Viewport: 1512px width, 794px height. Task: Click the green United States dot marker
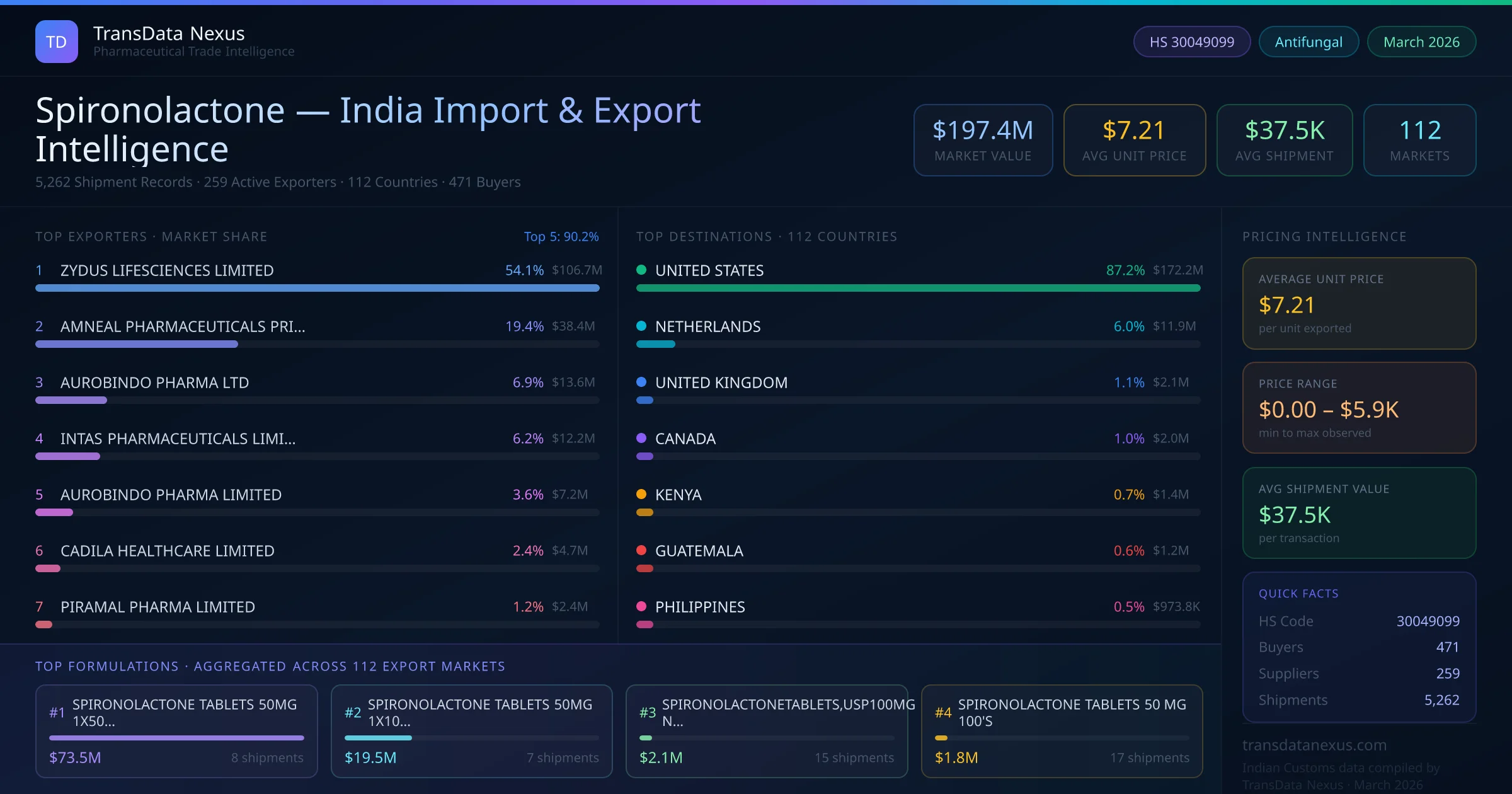tap(641, 270)
